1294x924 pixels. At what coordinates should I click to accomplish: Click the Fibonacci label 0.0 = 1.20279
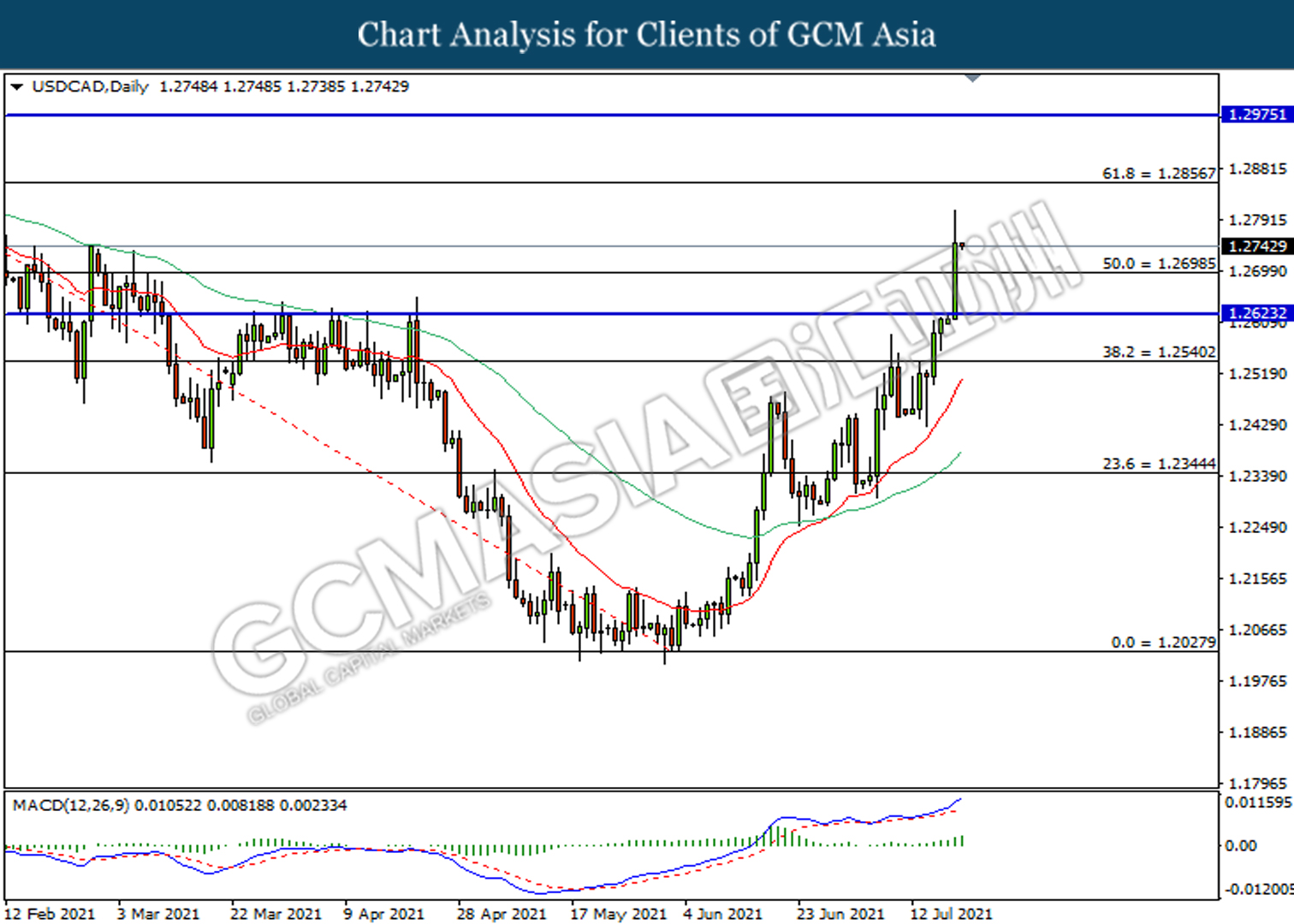[1163, 642]
